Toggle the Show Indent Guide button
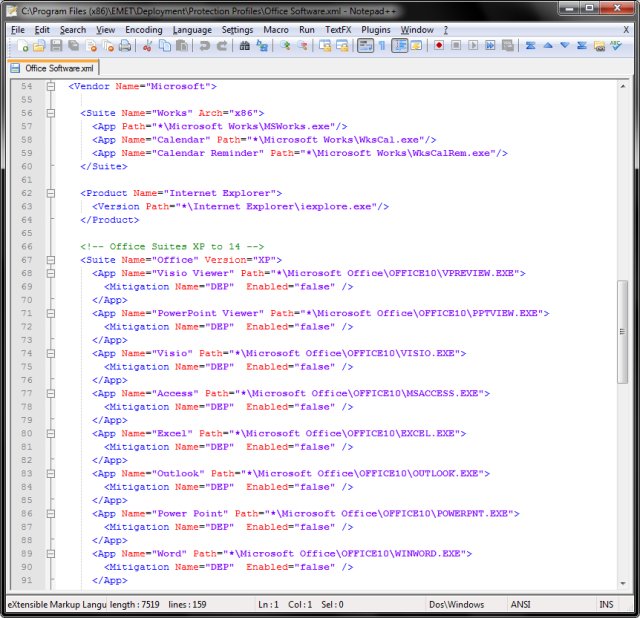640x618 pixels. pyautogui.click(x=399, y=46)
